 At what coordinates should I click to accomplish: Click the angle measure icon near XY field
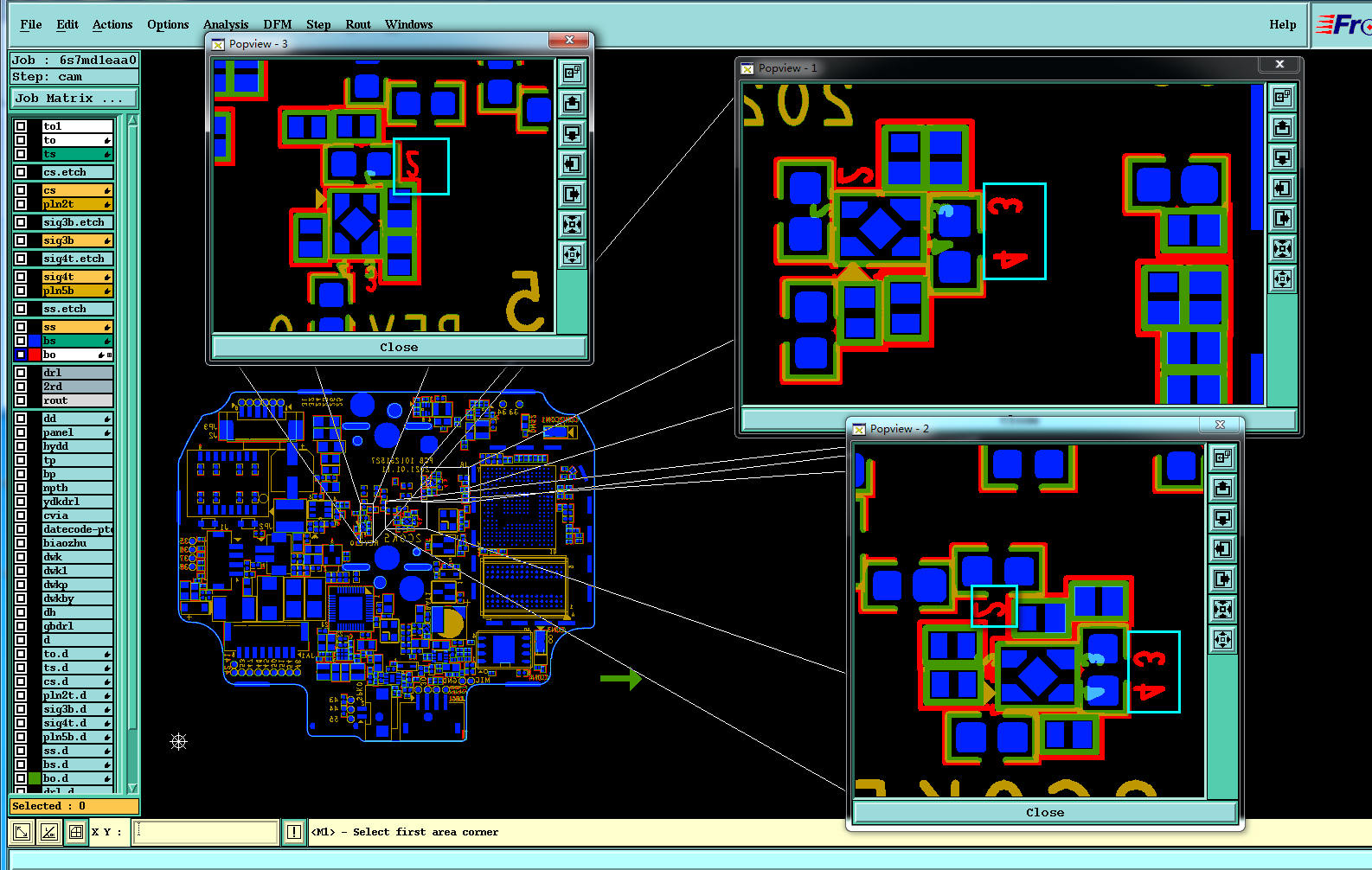[x=49, y=832]
